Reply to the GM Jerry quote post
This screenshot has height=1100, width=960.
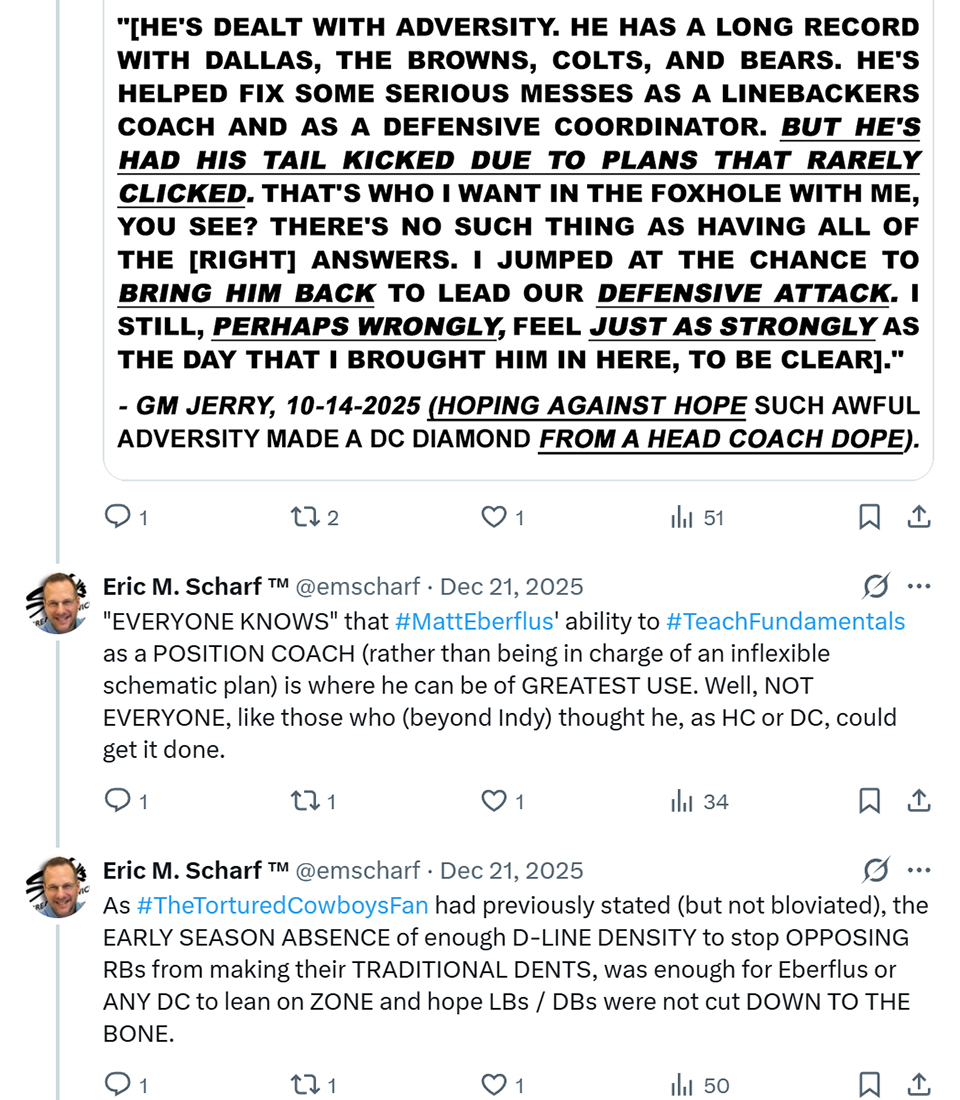tap(118, 517)
